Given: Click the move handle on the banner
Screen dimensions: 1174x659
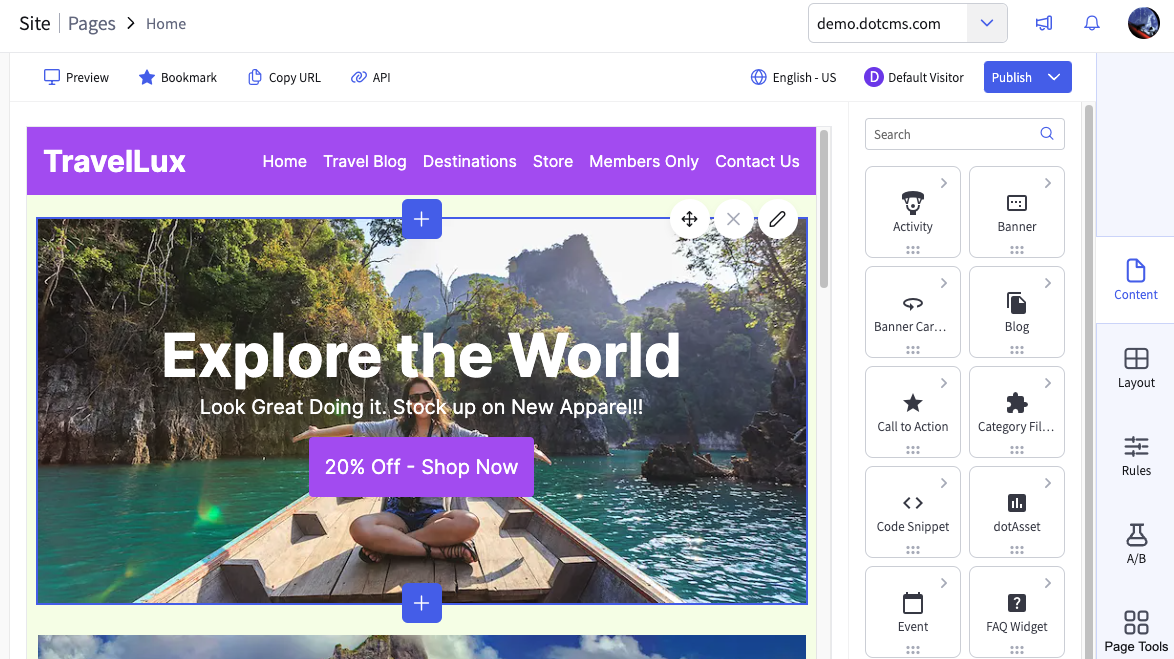Looking at the screenshot, I should tap(690, 219).
